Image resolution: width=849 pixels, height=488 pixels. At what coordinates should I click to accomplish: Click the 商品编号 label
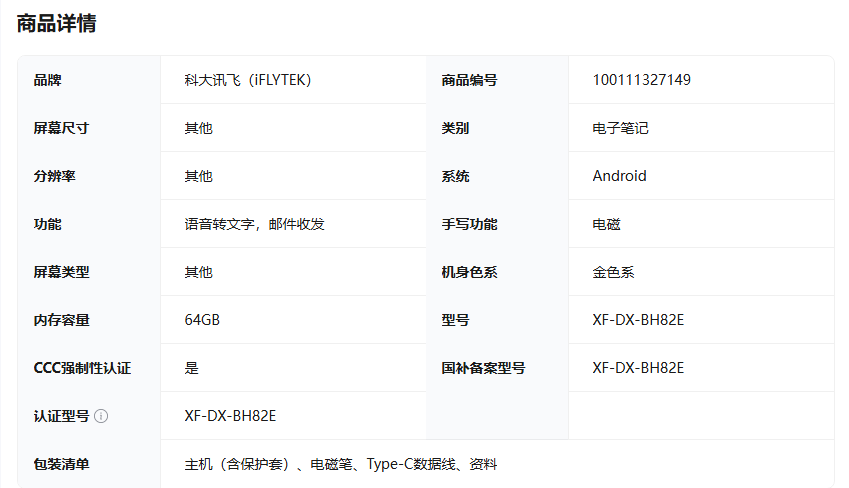point(469,80)
